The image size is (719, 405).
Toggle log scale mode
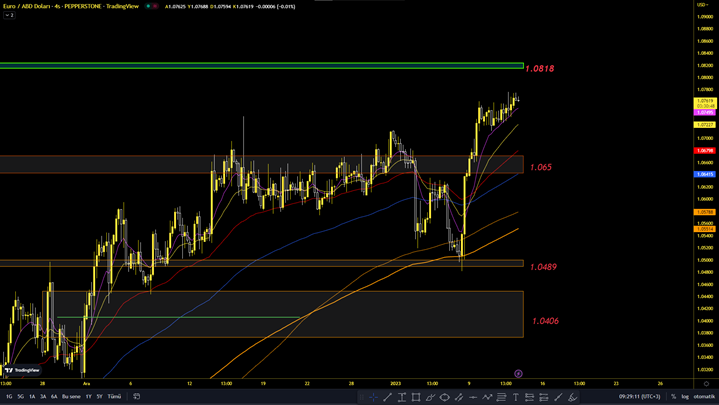pyautogui.click(x=685, y=396)
